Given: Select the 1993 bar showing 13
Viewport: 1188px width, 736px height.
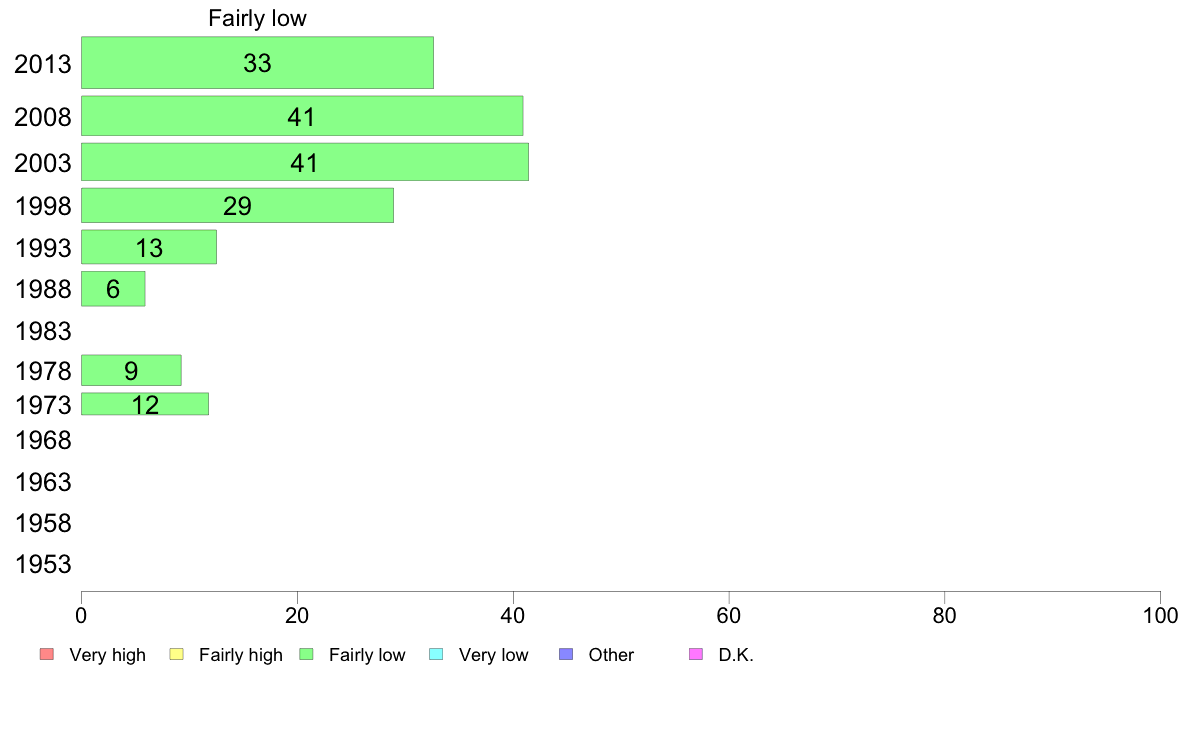Looking at the screenshot, I should [x=149, y=247].
